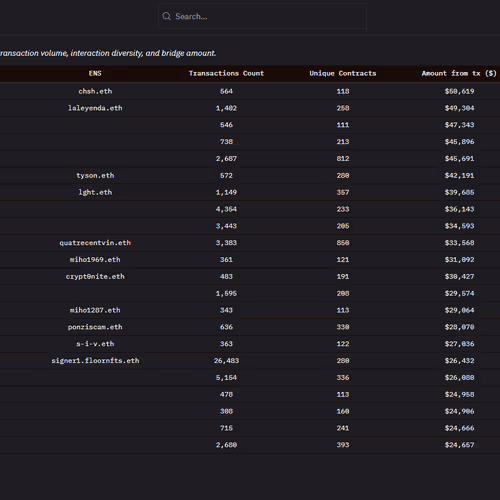Click the $45,896 amount value
This screenshot has width=500, height=500.
tap(459, 142)
